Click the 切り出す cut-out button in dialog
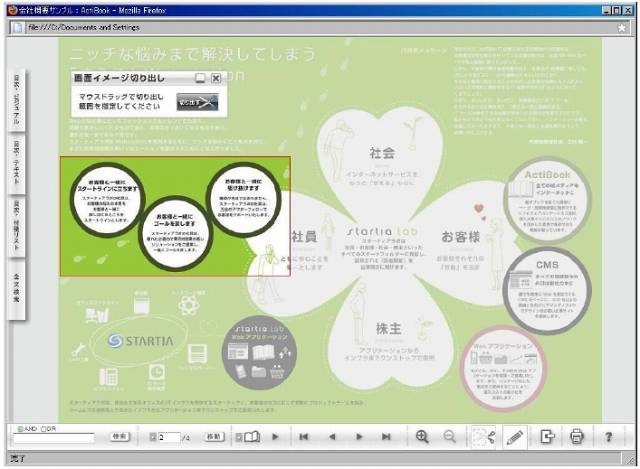This screenshot has width=640, height=469. 198,102
